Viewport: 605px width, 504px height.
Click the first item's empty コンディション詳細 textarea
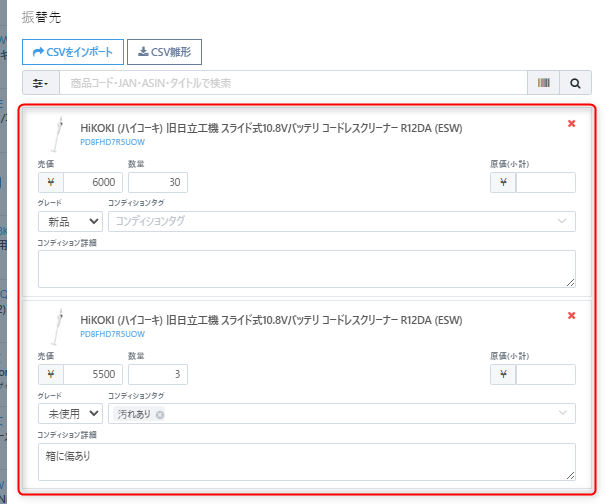coord(307,269)
